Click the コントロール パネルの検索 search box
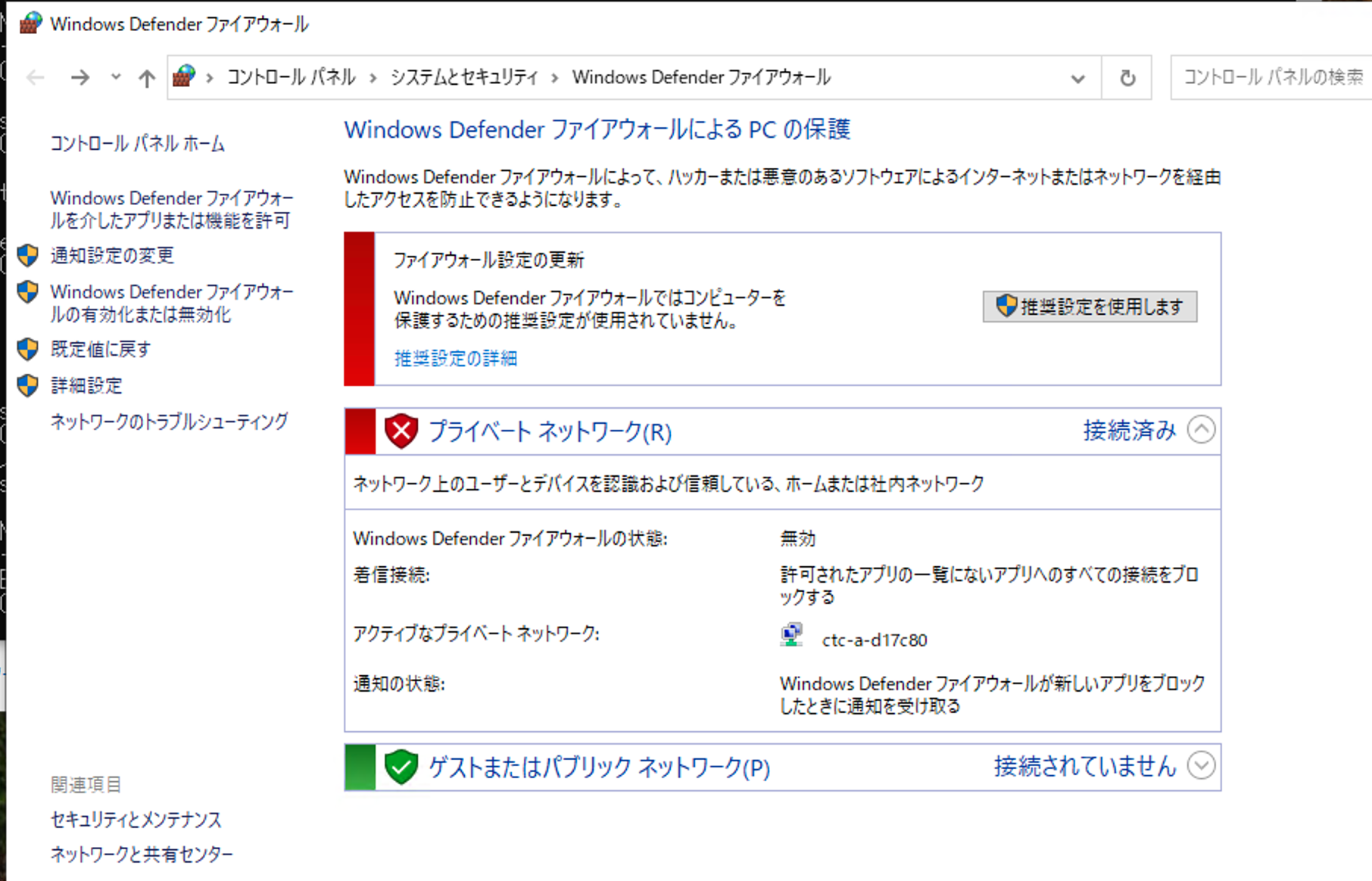1372x881 pixels. (x=1272, y=77)
